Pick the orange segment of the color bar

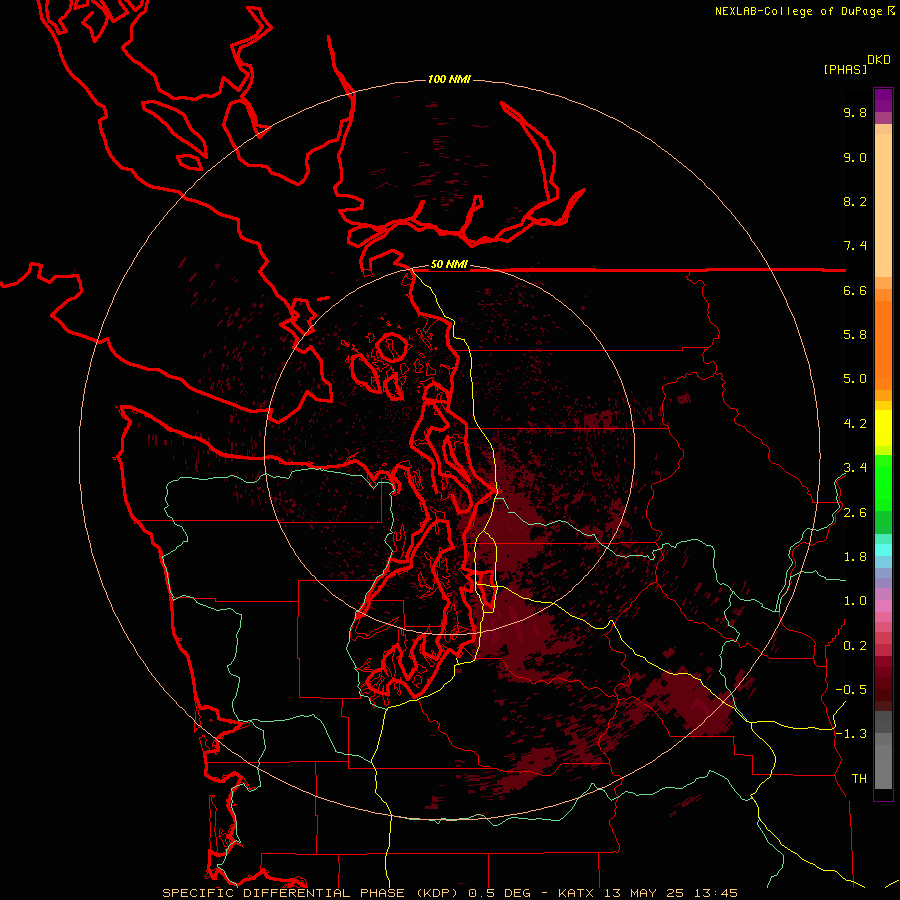[x=883, y=345]
